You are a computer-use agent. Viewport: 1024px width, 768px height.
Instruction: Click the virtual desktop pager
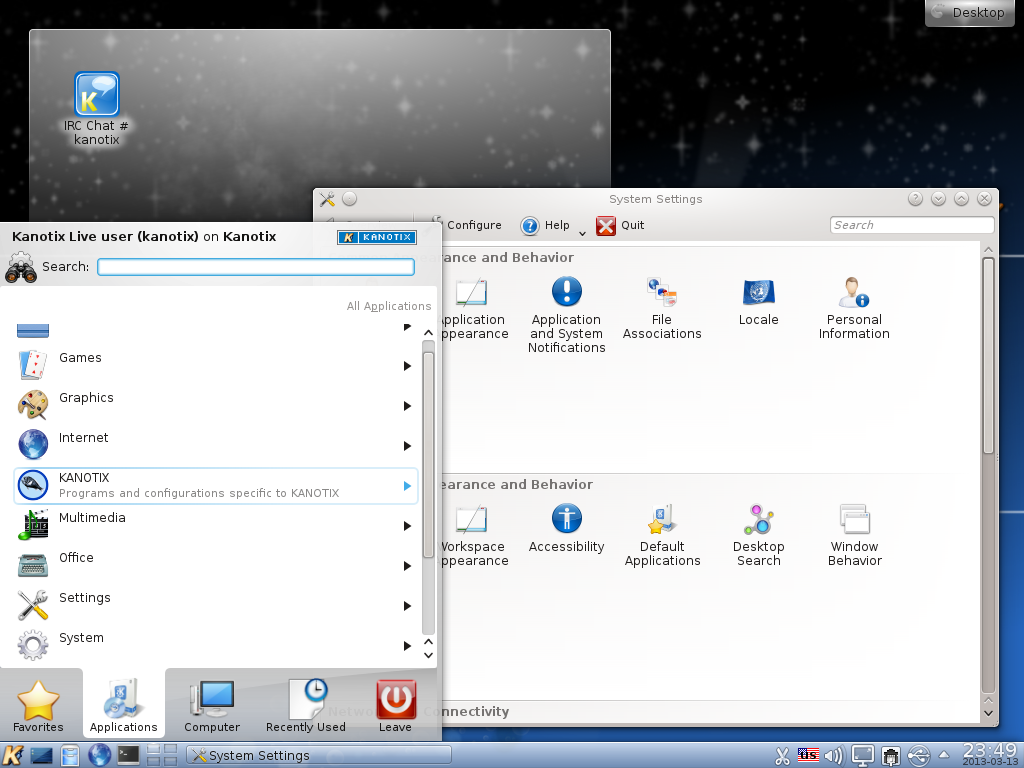(x=162, y=755)
